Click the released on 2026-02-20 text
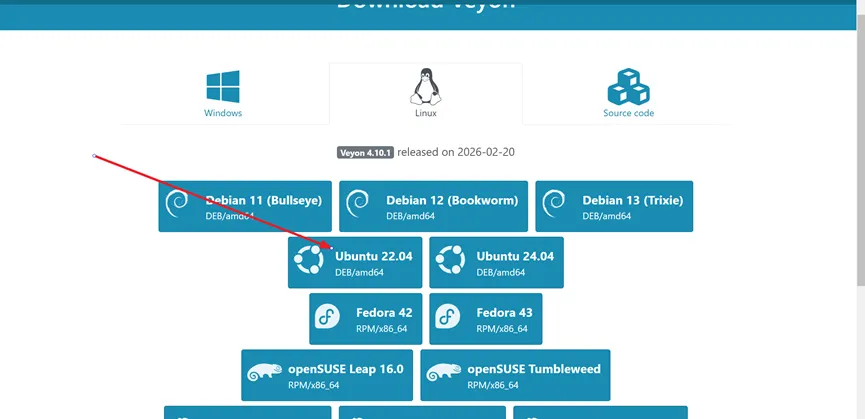 pos(456,152)
